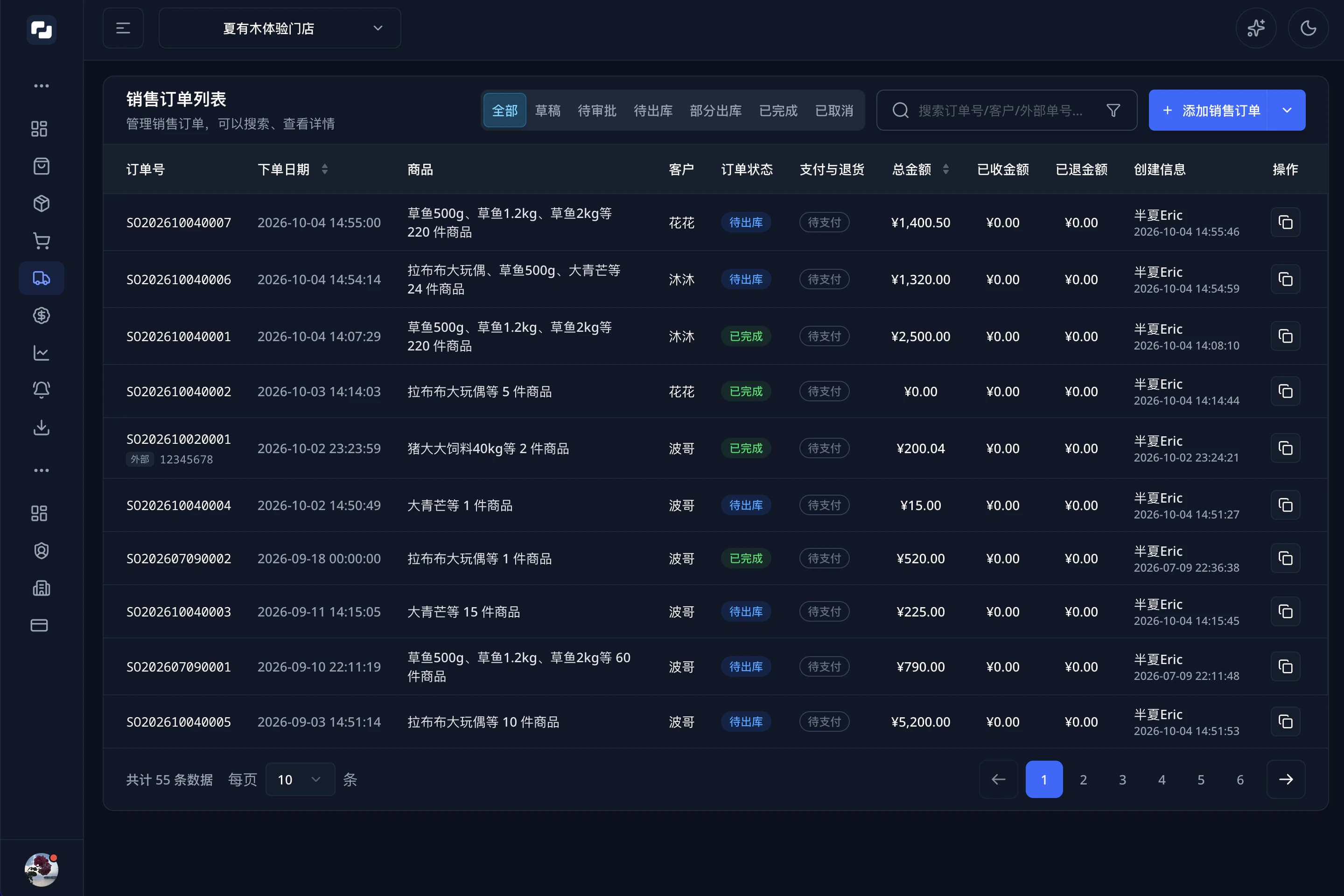
Task: Open the package cube sidebar icon
Action: (x=41, y=203)
